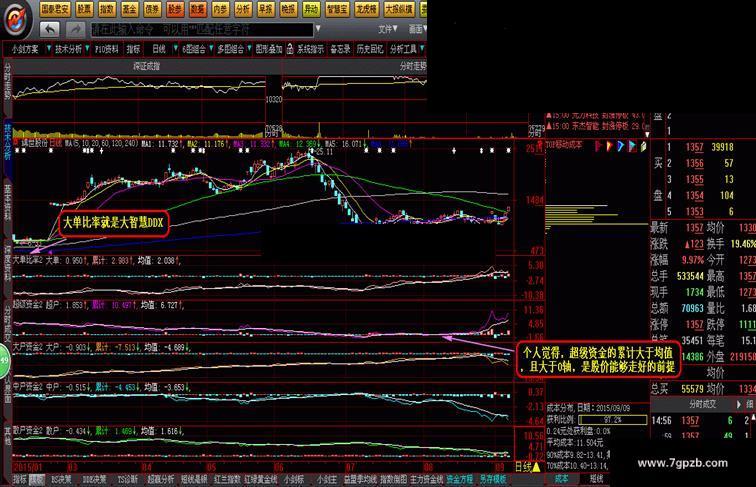Expand the 日线 period dropdown
This screenshot has height=487, width=756.
(176, 49)
